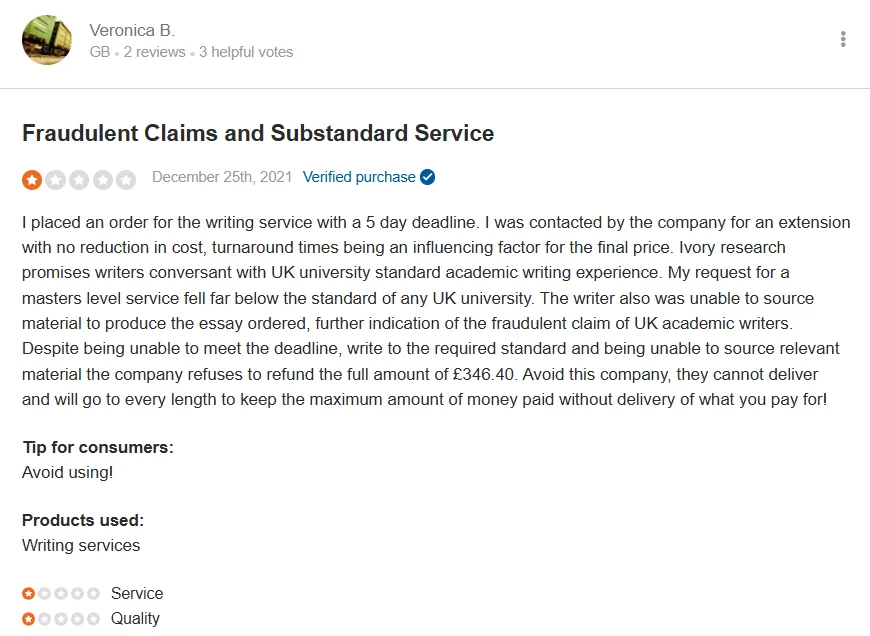The height and width of the screenshot is (636, 870).
Task: Click the orange first star of overall rating
Action: [32, 180]
